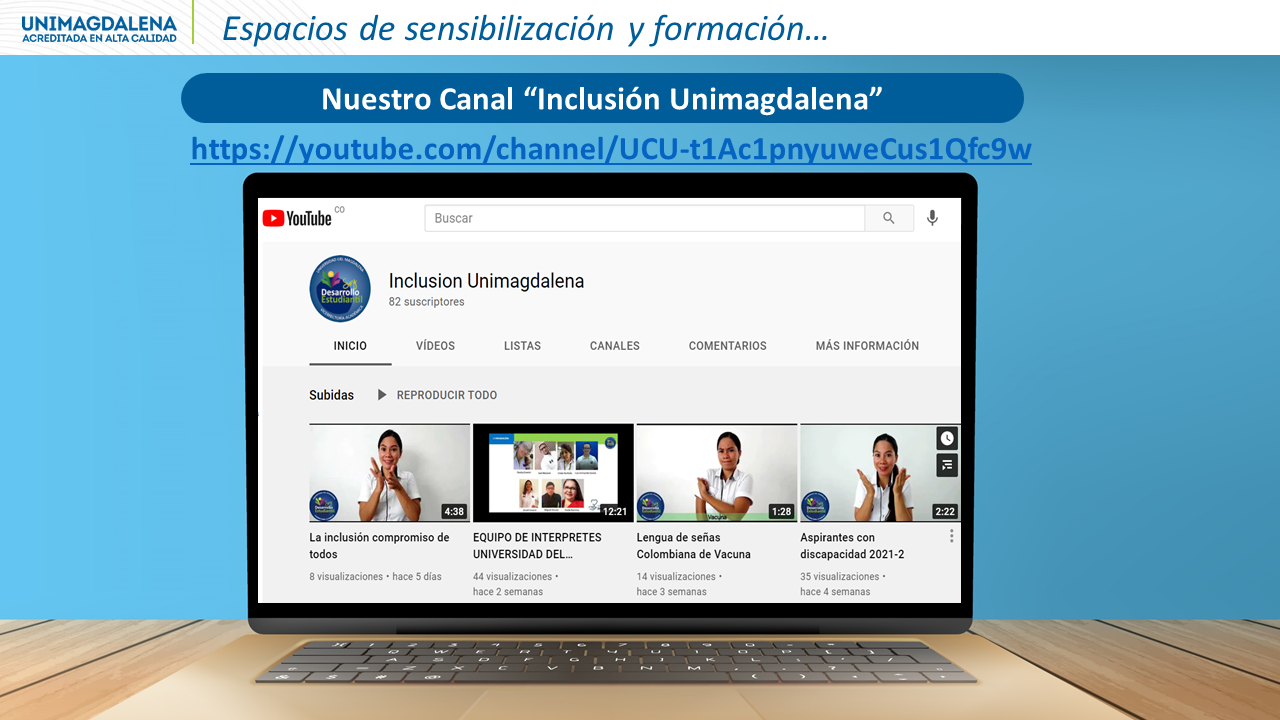
Task: Open the LISTAS tab
Action: pyautogui.click(x=522, y=346)
